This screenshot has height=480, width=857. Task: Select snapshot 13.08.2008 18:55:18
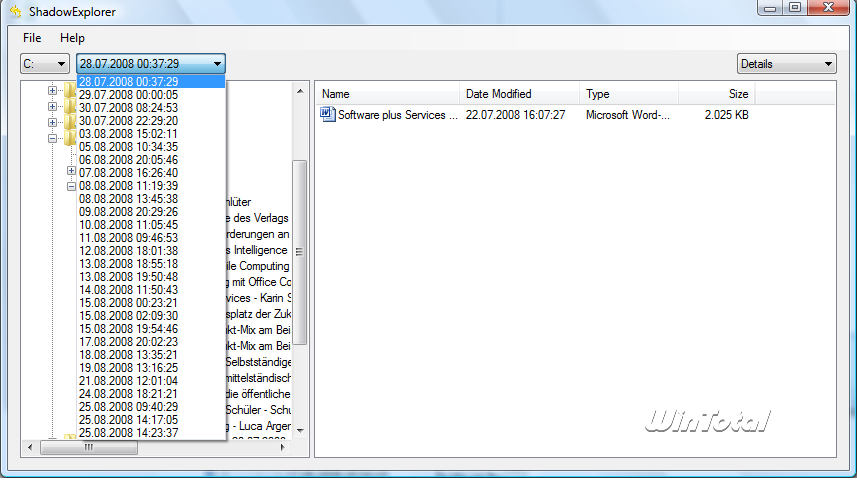151,264
